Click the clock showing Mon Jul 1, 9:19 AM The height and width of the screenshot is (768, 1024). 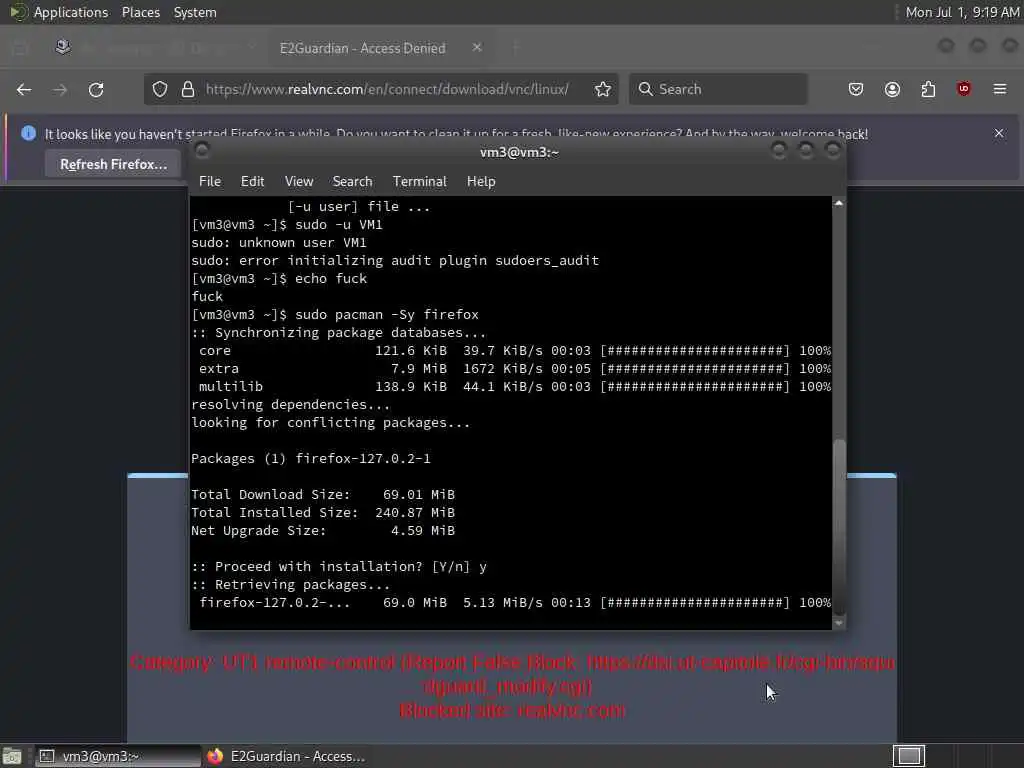962,12
